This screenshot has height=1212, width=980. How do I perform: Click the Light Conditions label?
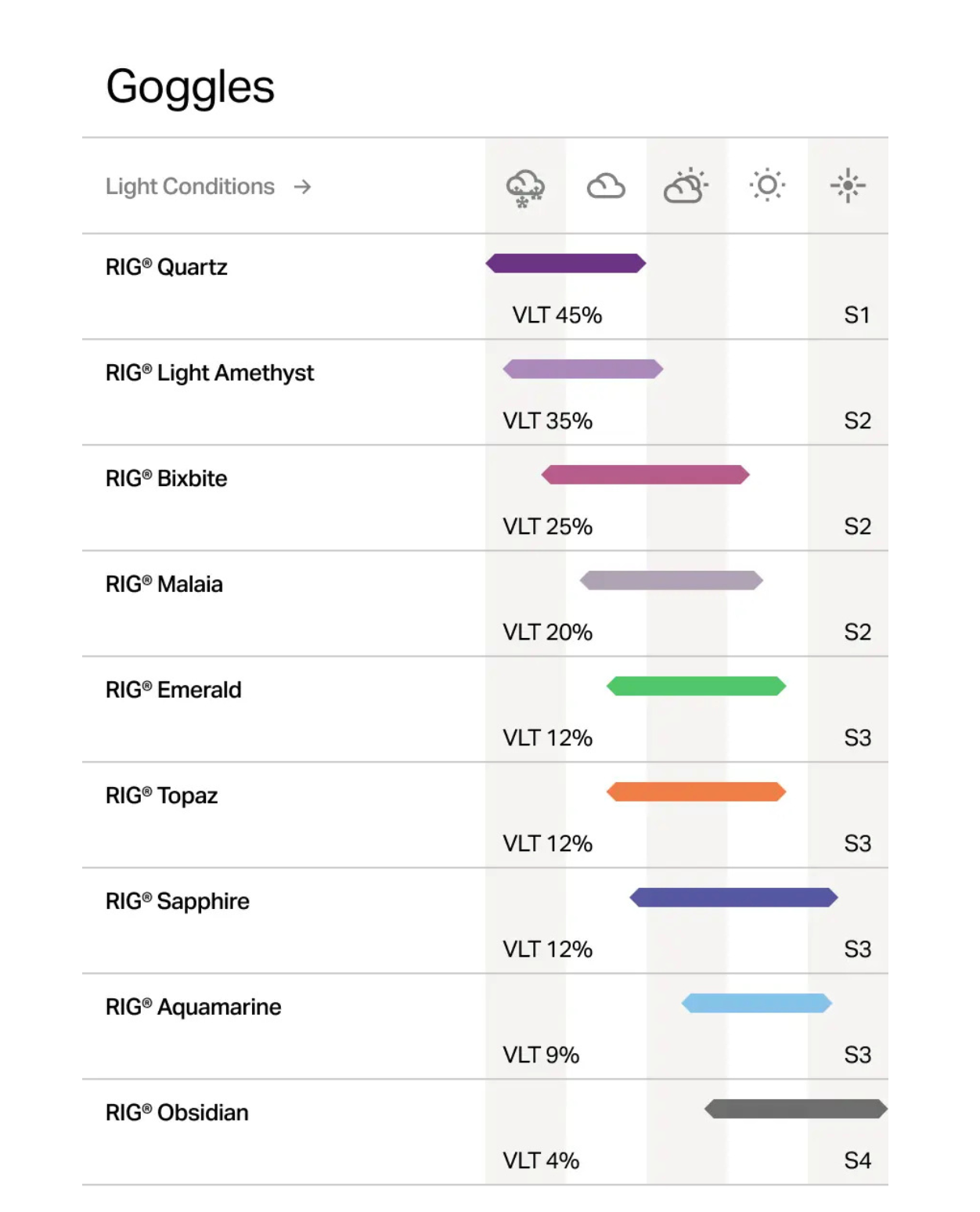coord(190,187)
